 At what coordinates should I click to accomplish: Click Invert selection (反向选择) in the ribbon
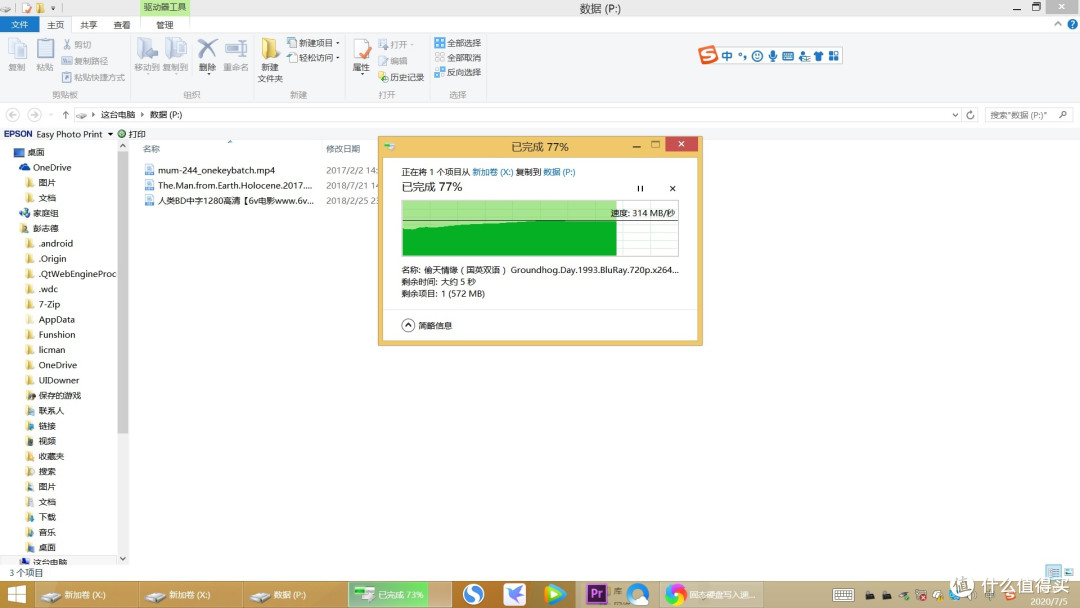coord(457,72)
